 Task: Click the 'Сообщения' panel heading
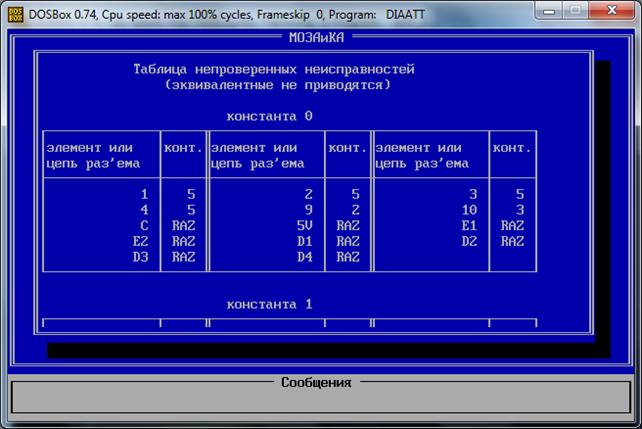(316, 382)
